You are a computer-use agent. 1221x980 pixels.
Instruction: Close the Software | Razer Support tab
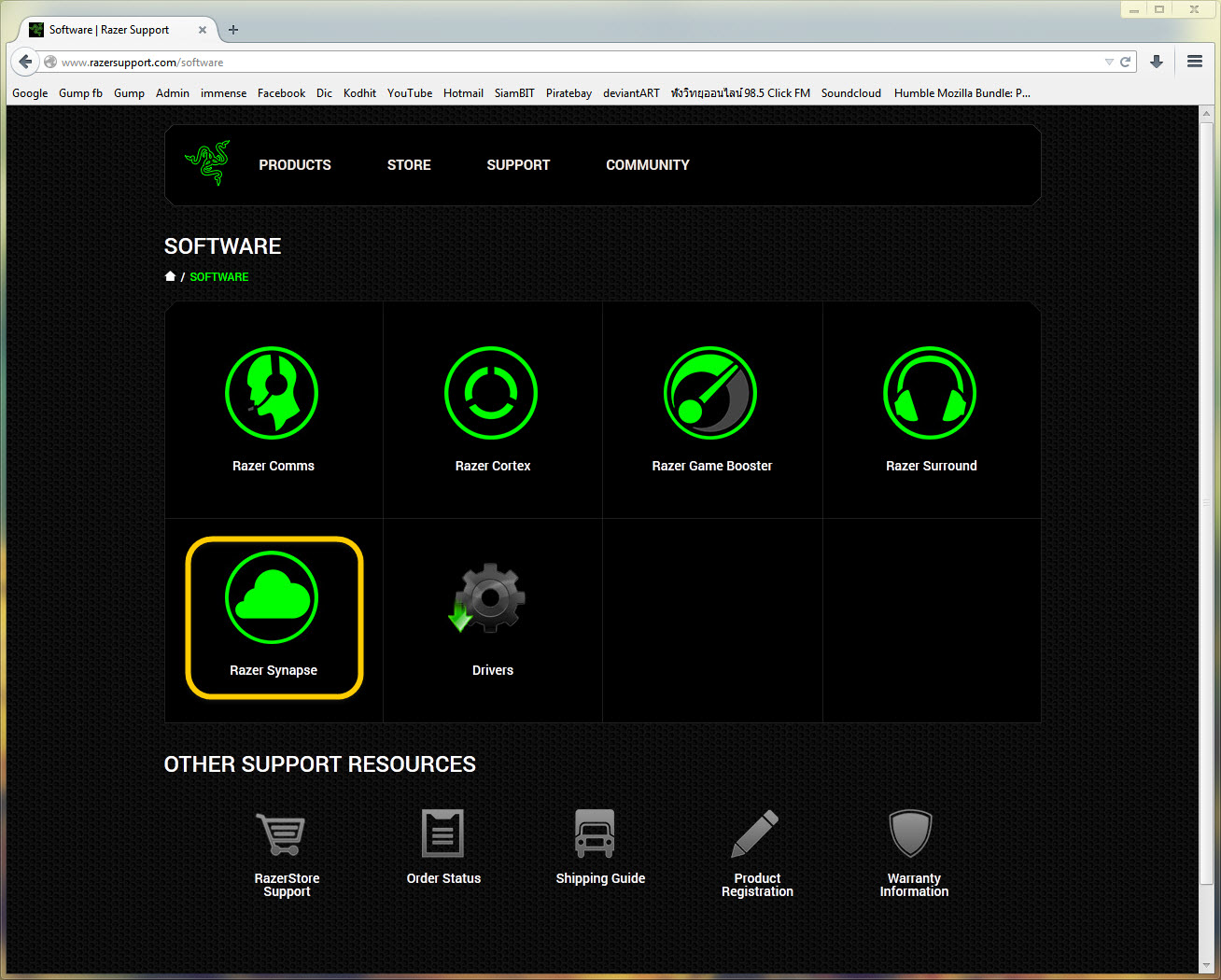(203, 30)
